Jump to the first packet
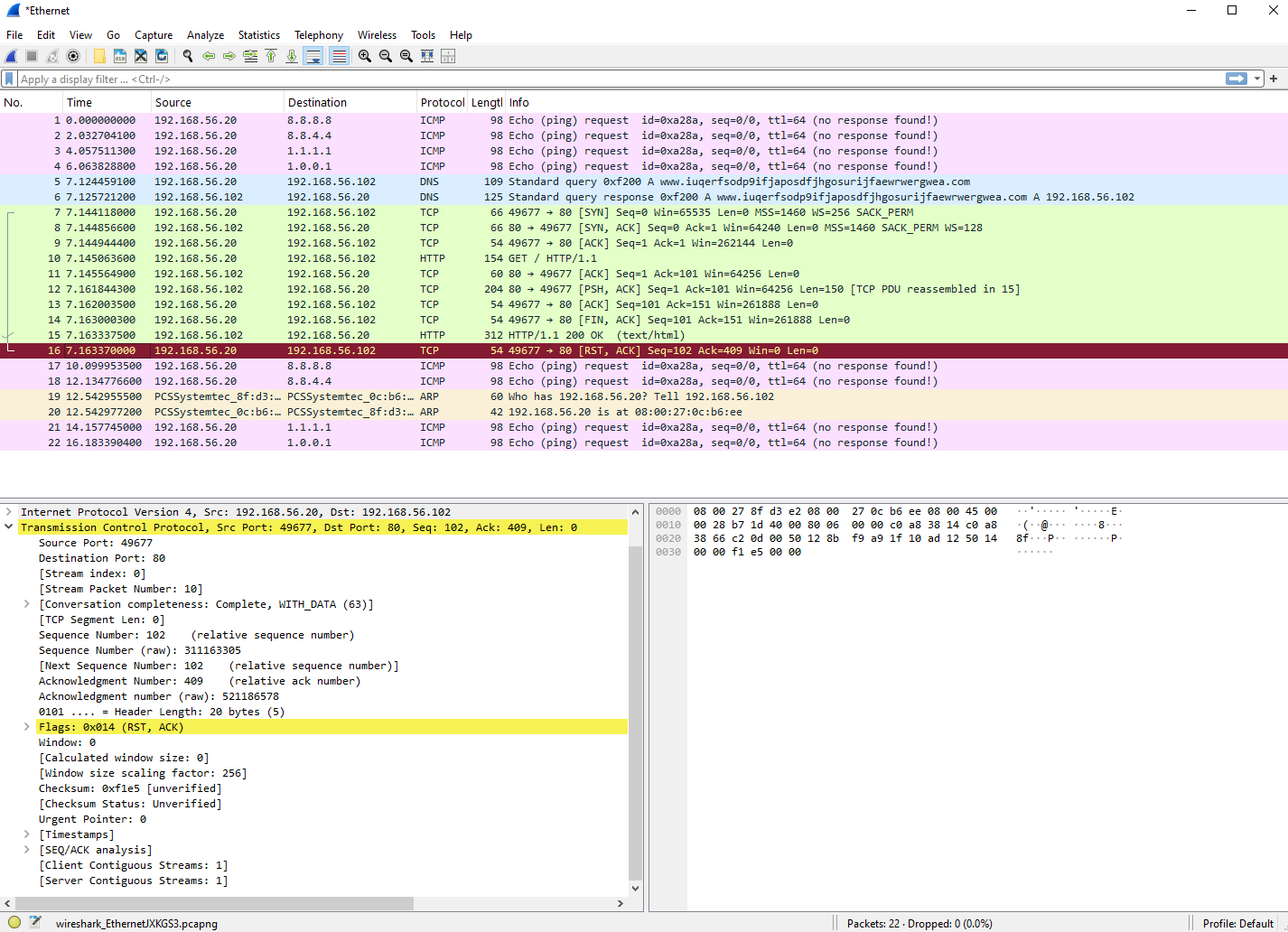Image resolution: width=1288 pixels, height=932 pixels. [x=271, y=56]
